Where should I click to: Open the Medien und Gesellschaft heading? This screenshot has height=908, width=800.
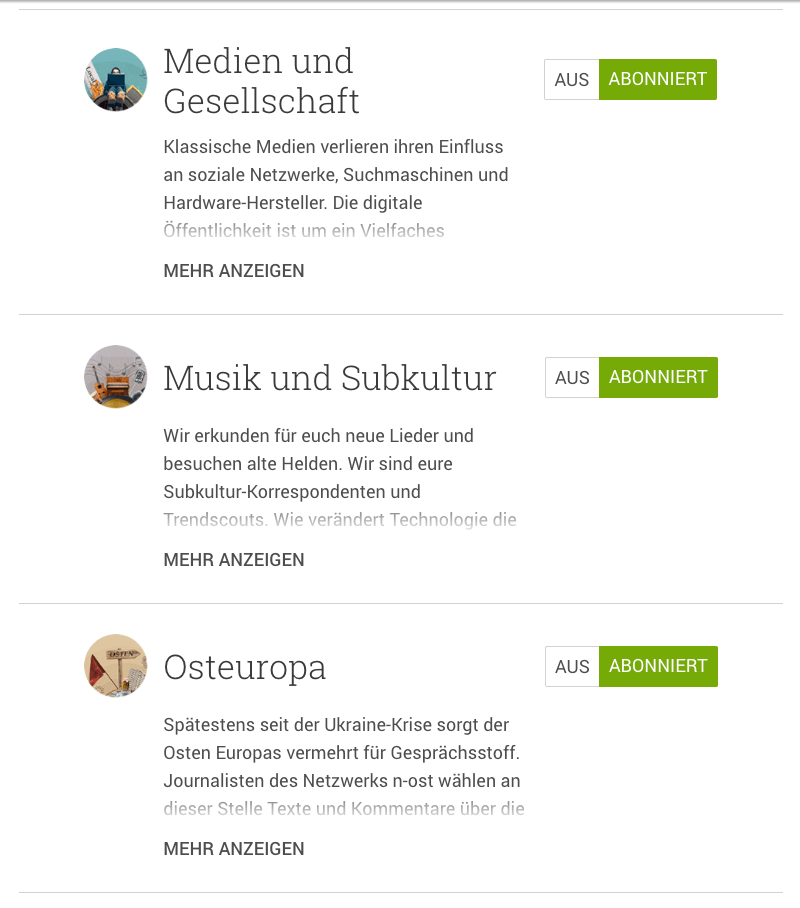point(261,81)
